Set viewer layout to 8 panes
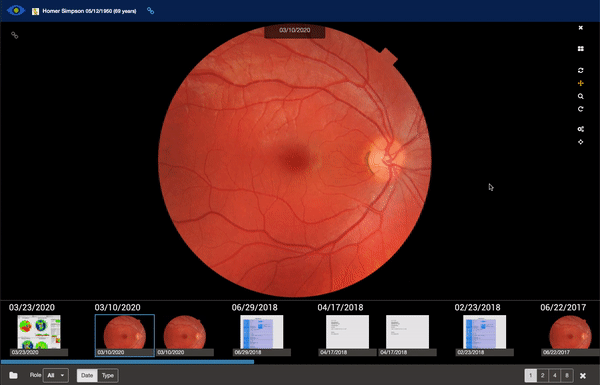Viewport: 600px width, 385px height. [567, 375]
